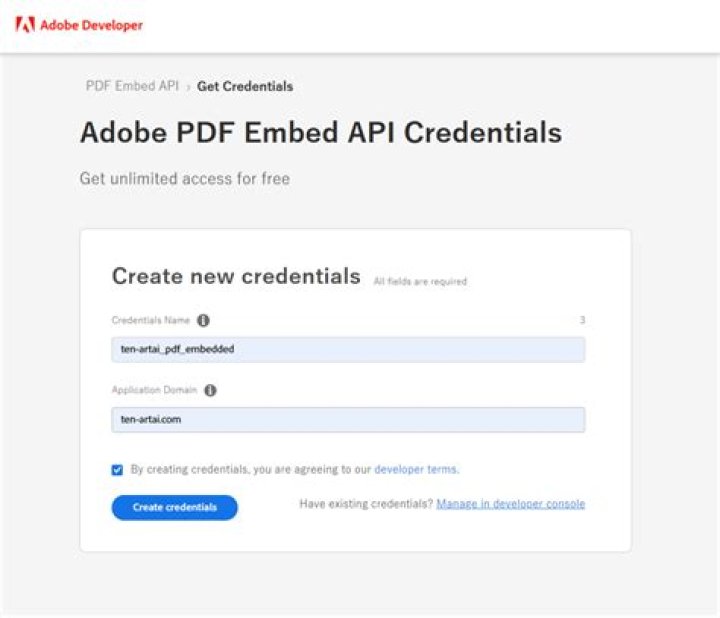This screenshot has width=720, height=618.
Task: Show info icon for Application Domain
Action: pos(210,390)
